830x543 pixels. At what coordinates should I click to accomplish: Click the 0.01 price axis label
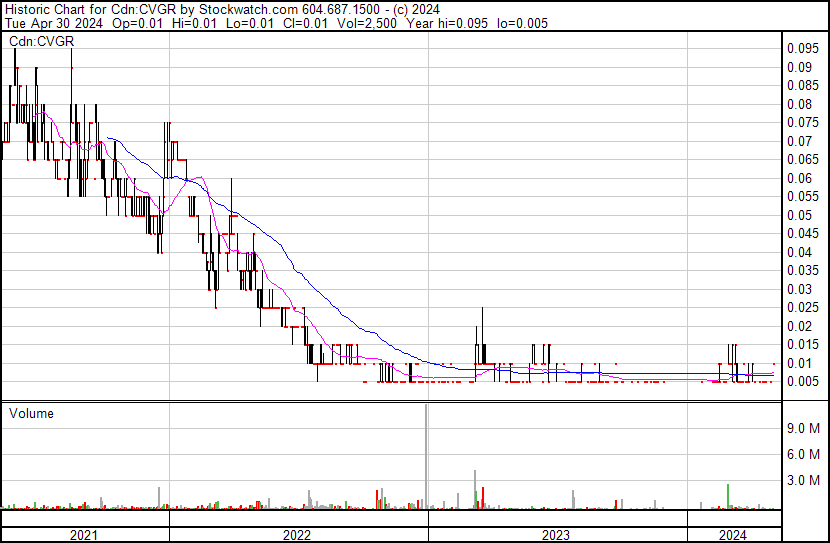pyautogui.click(x=799, y=364)
